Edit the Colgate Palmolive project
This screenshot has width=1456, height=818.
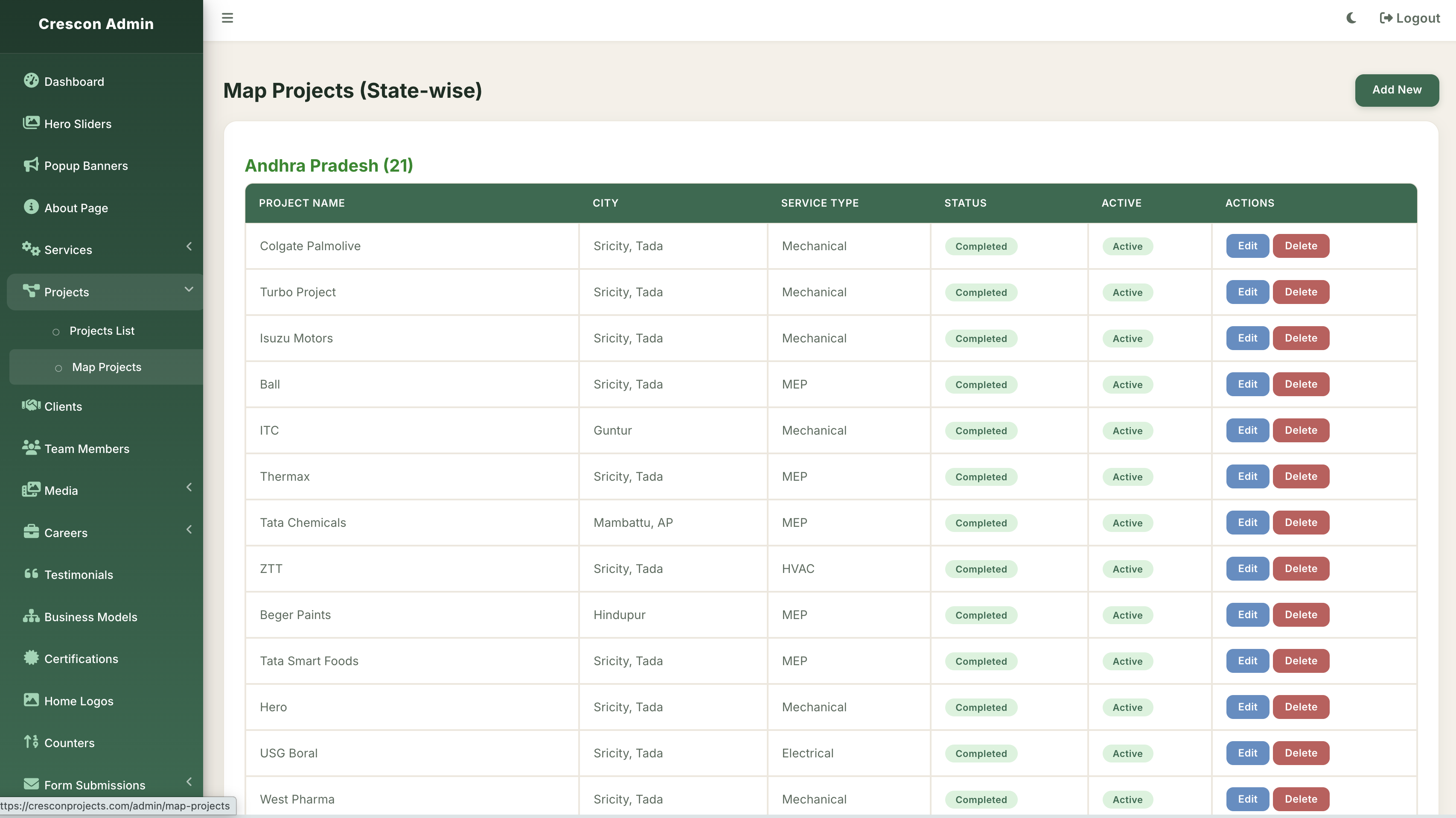click(1247, 246)
